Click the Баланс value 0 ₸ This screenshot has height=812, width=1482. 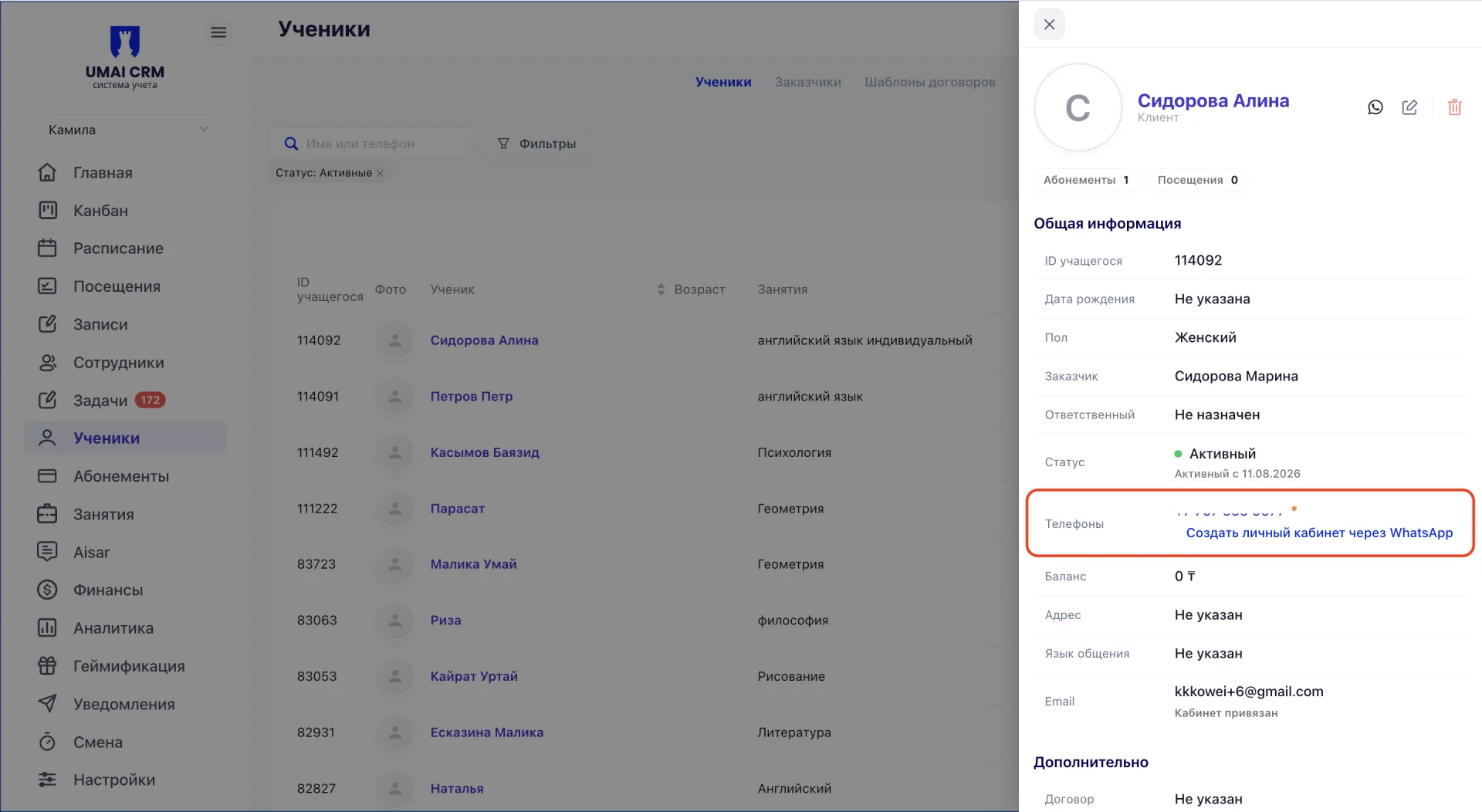click(1185, 577)
